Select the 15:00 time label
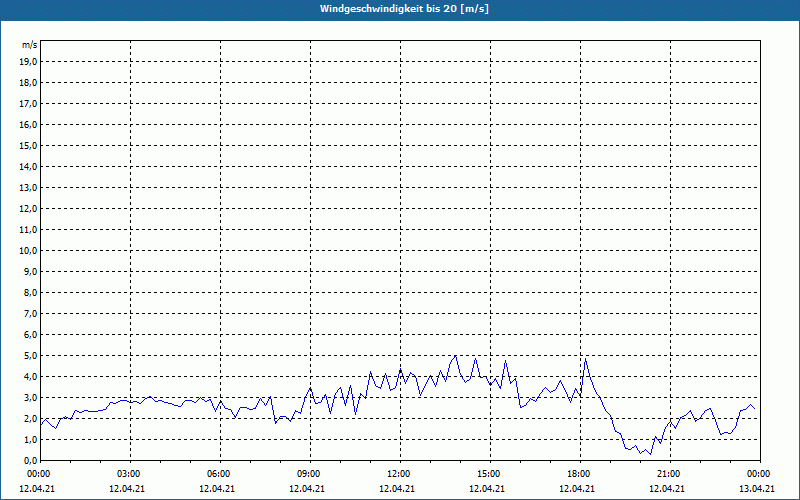Screen dimensions: 800x500 coord(490,474)
